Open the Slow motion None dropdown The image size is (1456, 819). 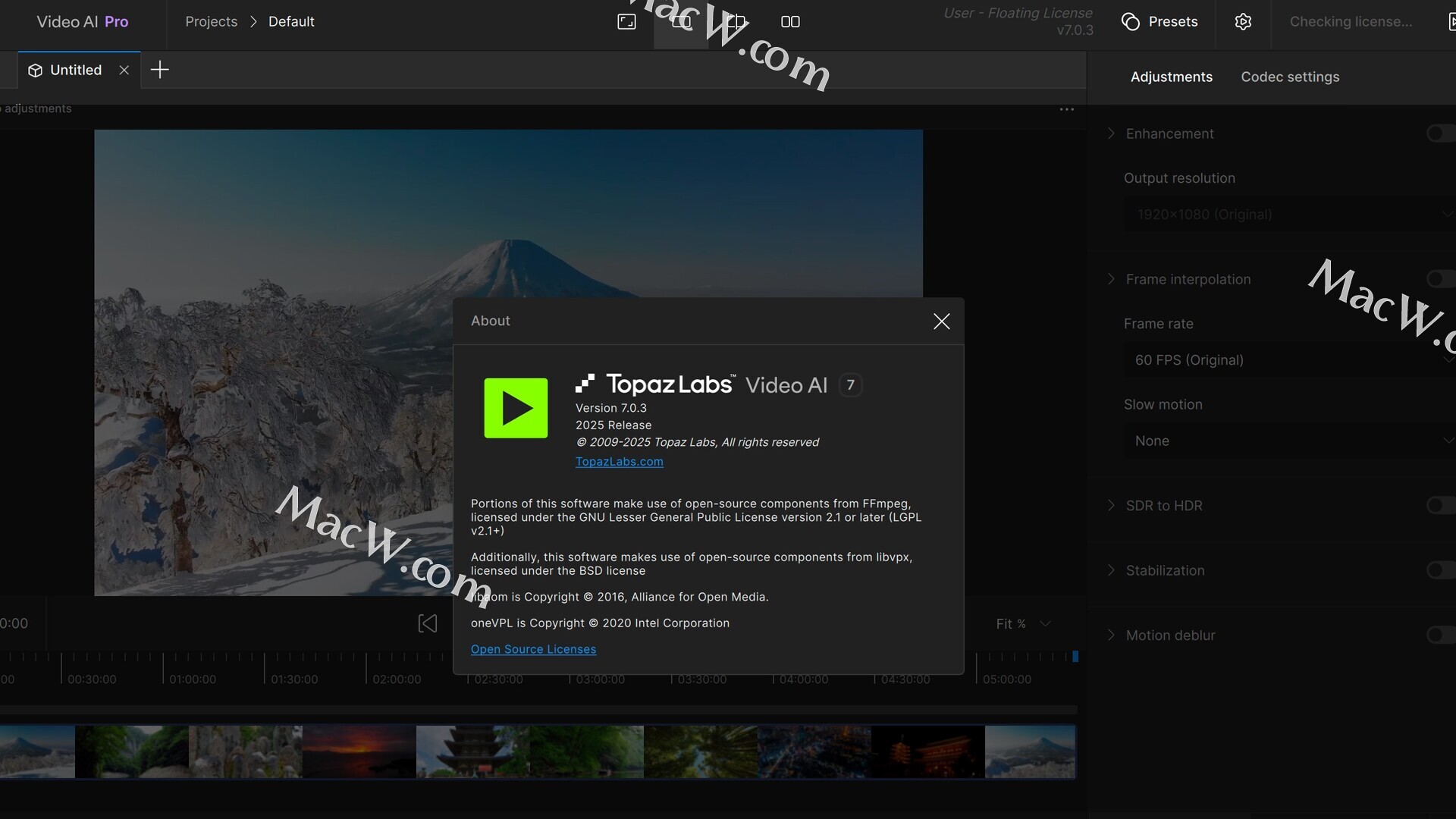coord(1289,441)
